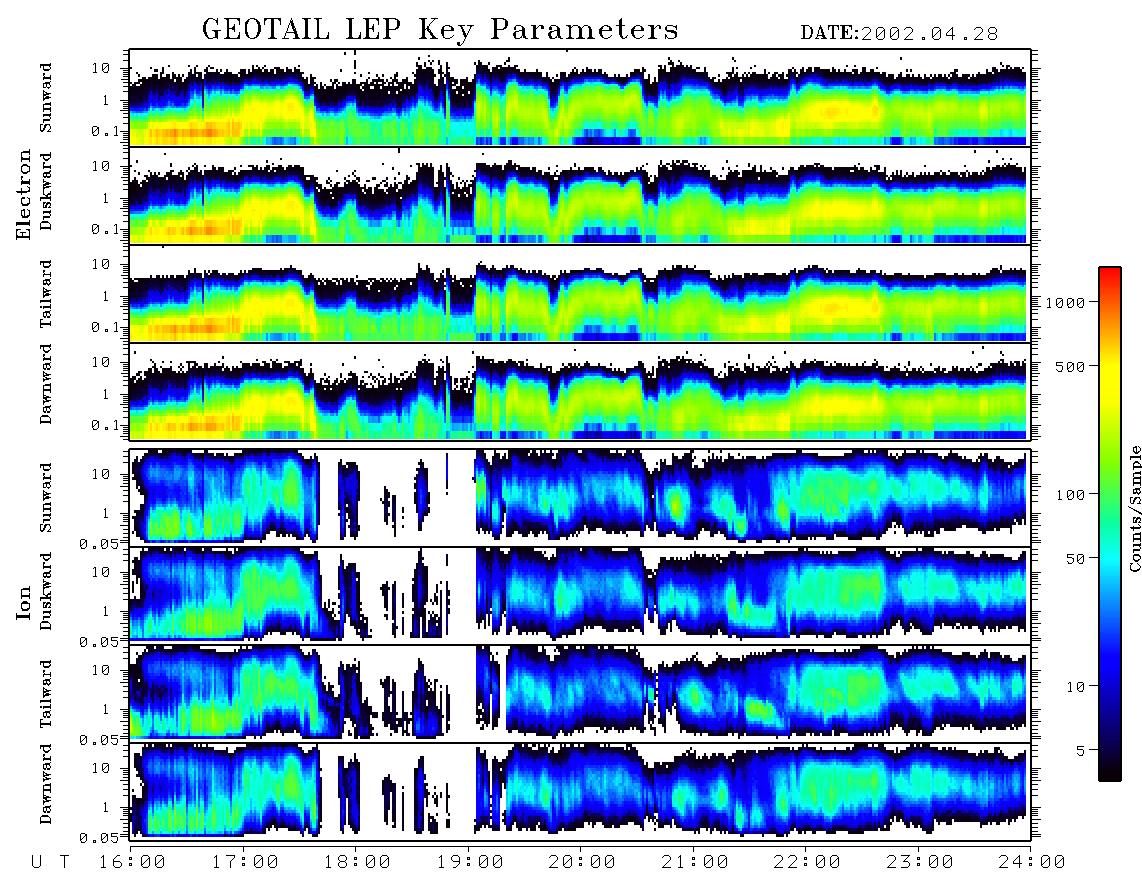Select the Electron Tailward spectrogram panel
Image resolution: width=1142 pixels, height=880 pixels.
pos(580,294)
